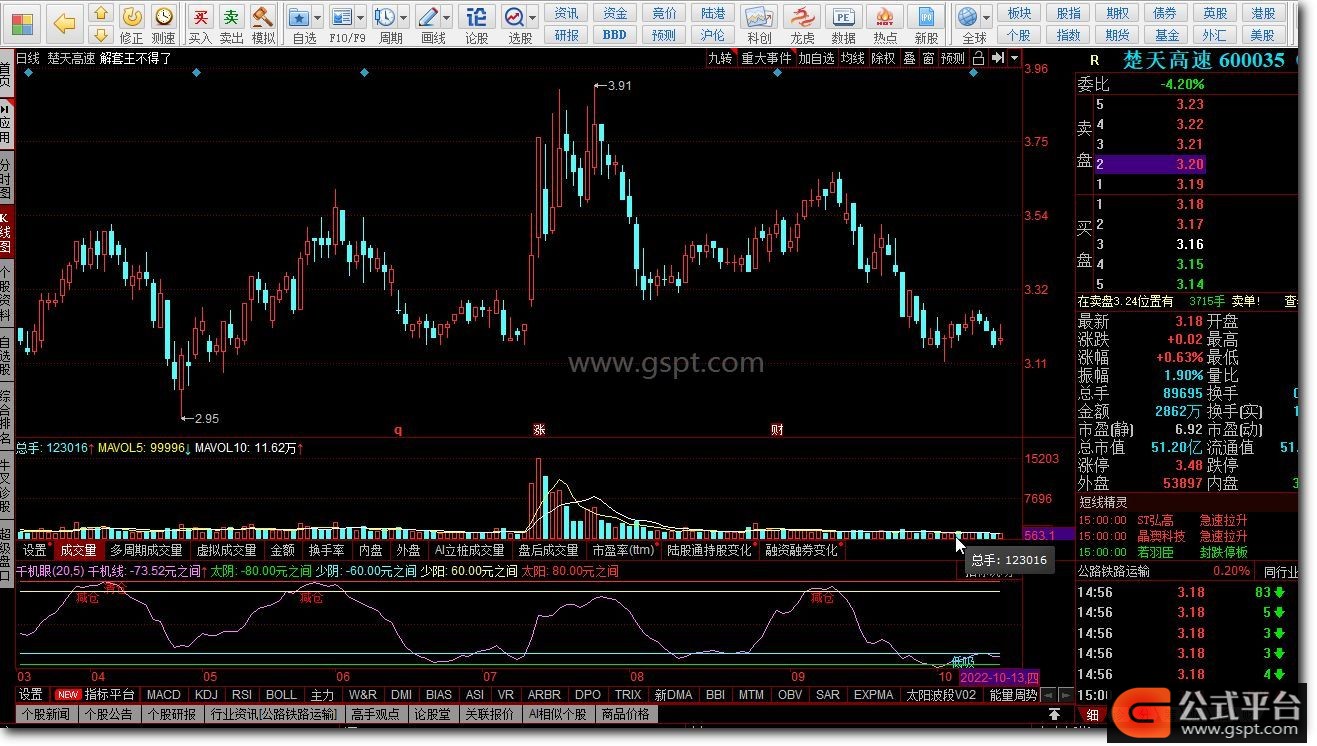The width and height of the screenshot is (1317, 746).
Task: Click the 资讯 news button
Action: click(x=566, y=13)
